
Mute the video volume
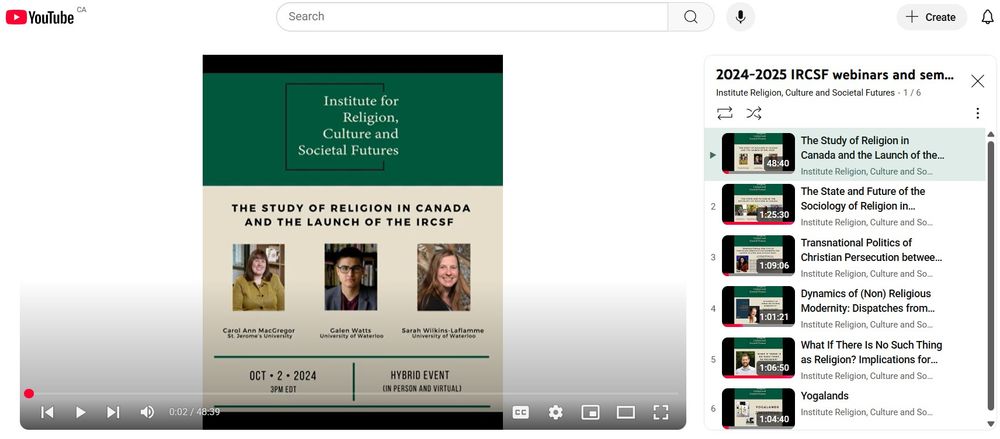[147, 412]
